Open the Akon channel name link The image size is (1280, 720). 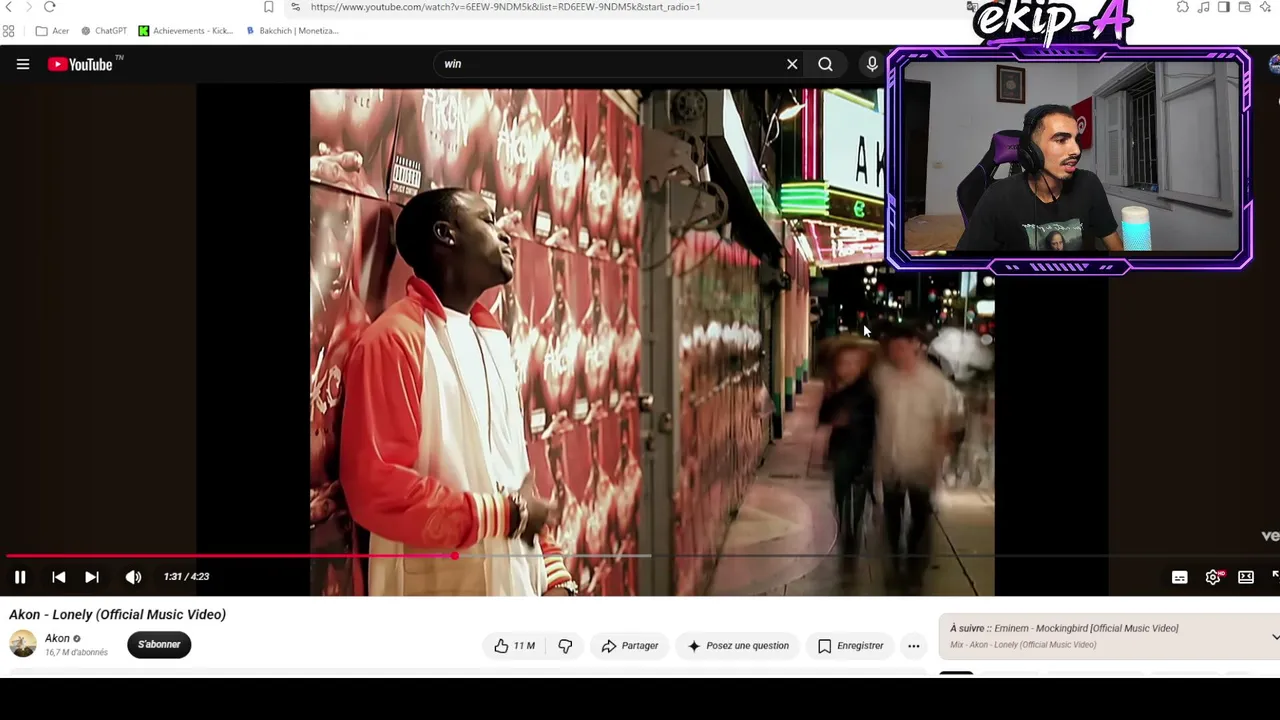pyautogui.click(x=57, y=638)
